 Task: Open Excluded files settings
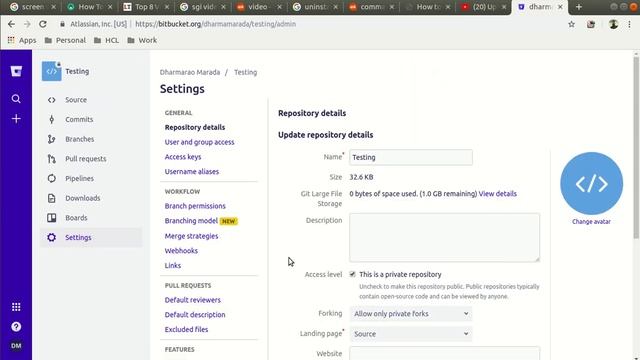click(x=186, y=329)
